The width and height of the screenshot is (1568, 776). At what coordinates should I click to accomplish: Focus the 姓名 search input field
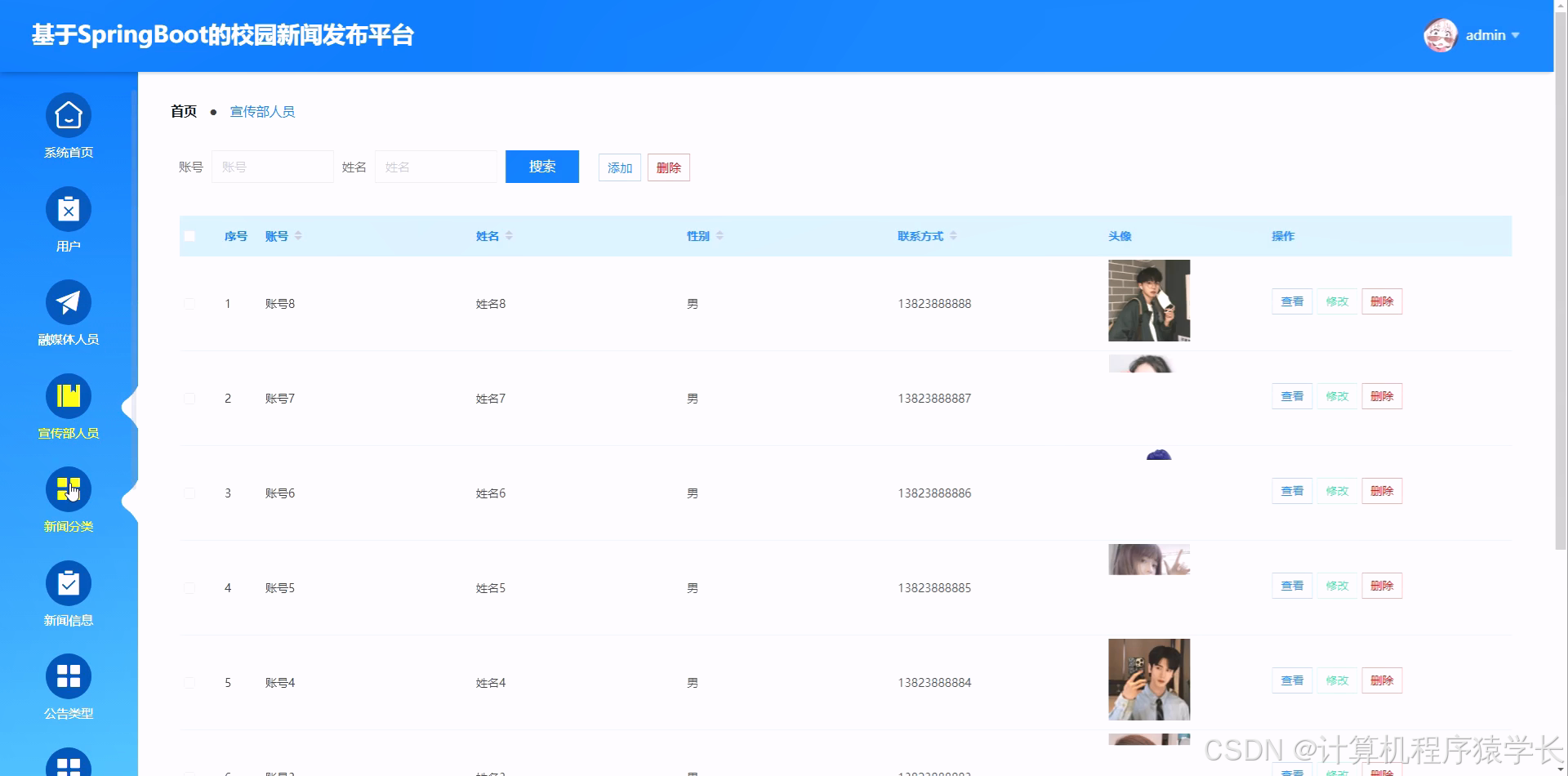coord(436,167)
